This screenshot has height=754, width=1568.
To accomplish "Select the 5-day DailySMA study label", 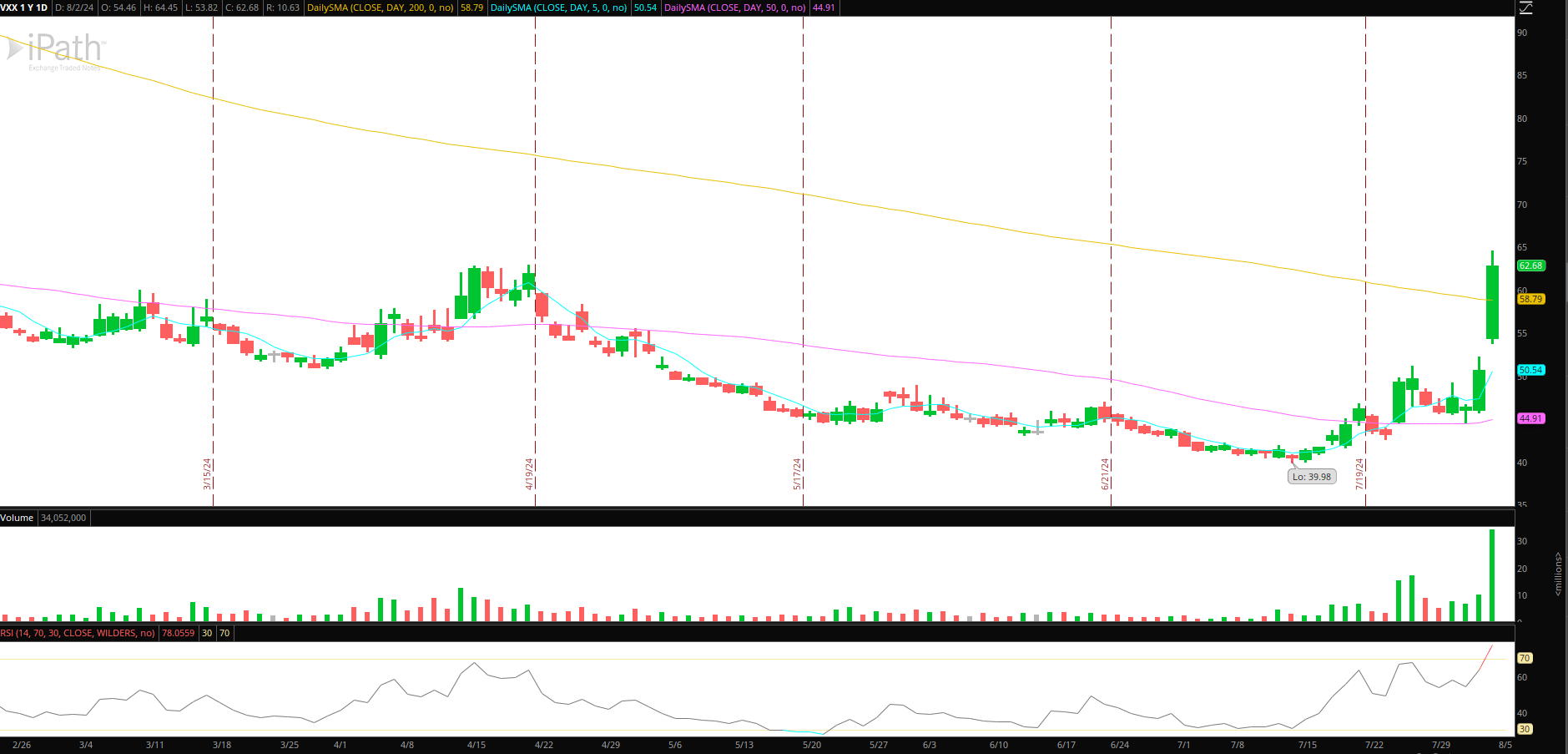I will (558, 8).
